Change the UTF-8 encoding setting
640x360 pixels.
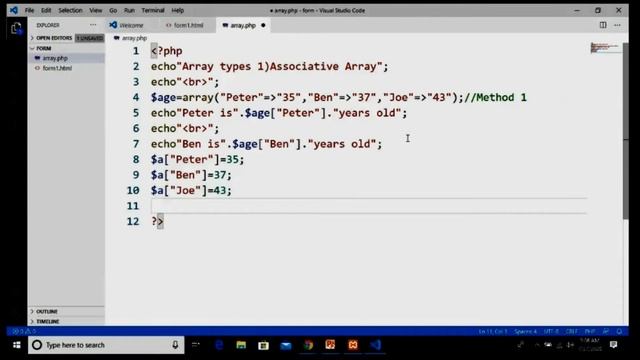pyautogui.click(x=551, y=331)
